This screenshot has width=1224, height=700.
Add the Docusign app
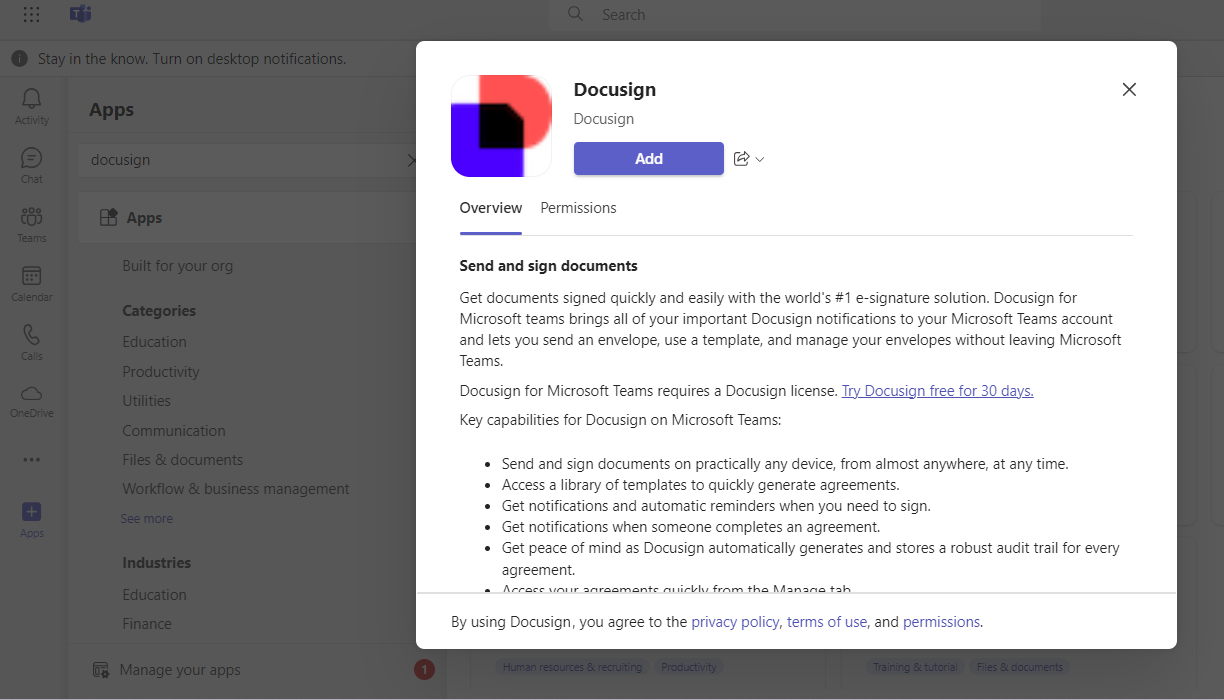click(x=648, y=158)
